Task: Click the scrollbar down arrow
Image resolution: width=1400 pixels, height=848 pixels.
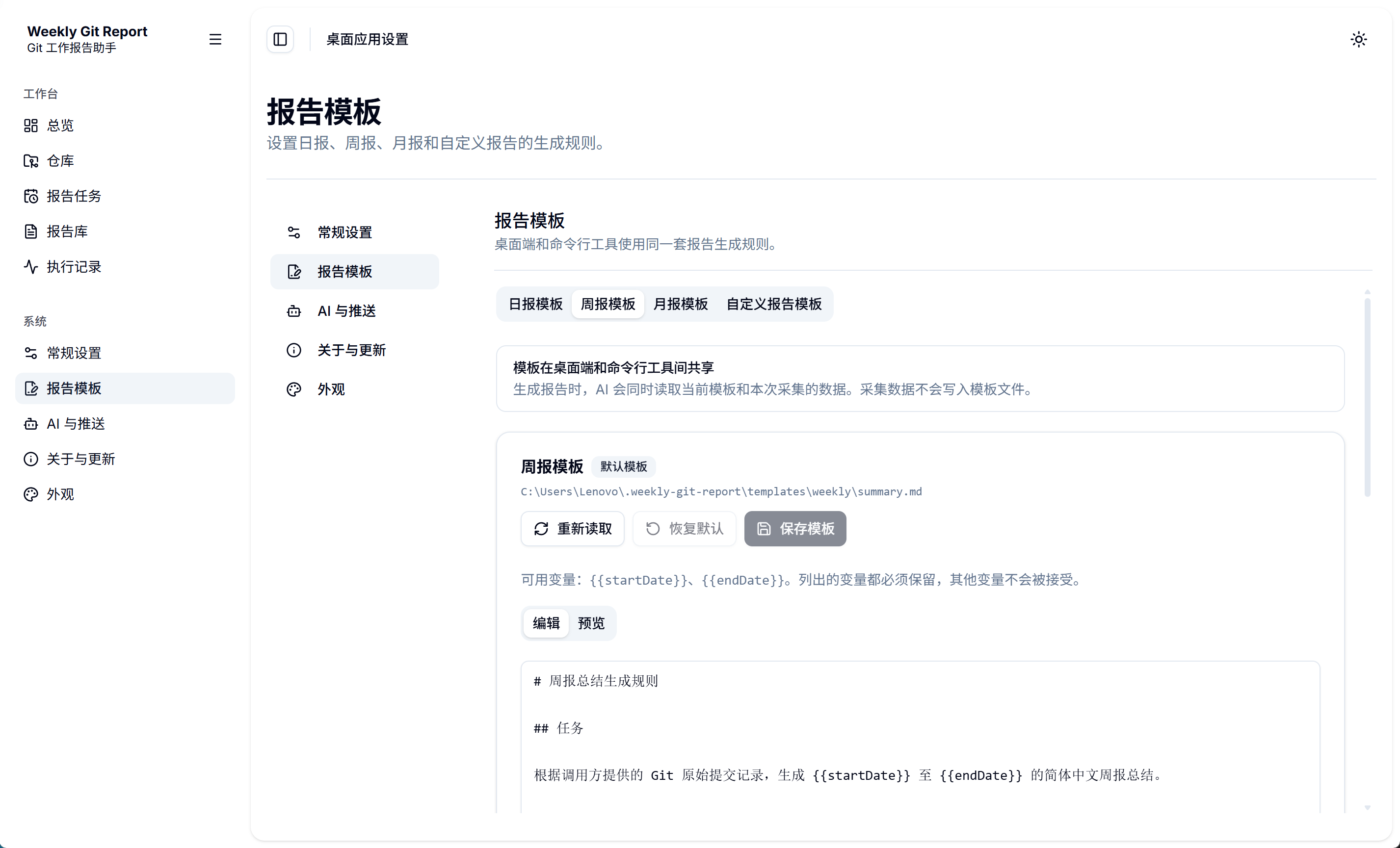Action: pyautogui.click(x=1367, y=807)
